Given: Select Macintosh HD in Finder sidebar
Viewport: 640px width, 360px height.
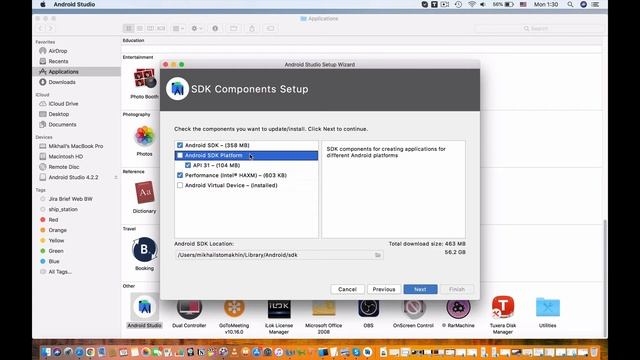Looking at the screenshot, I should coord(66,156).
